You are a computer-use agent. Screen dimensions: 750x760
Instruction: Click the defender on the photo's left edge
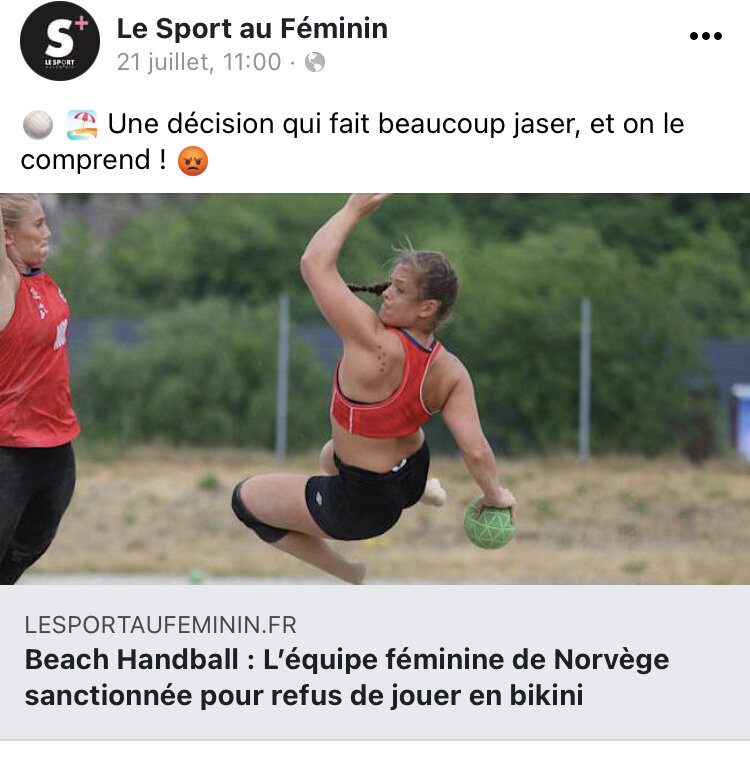36,388
